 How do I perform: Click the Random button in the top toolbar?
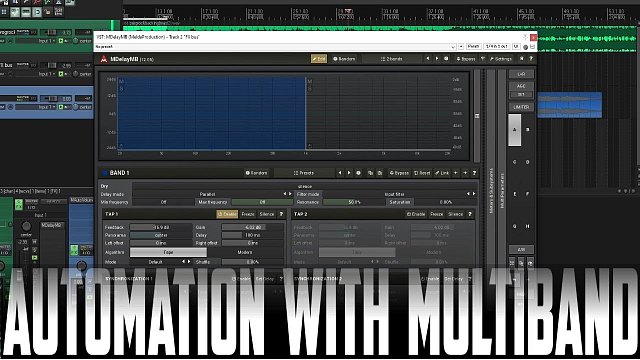(x=344, y=59)
